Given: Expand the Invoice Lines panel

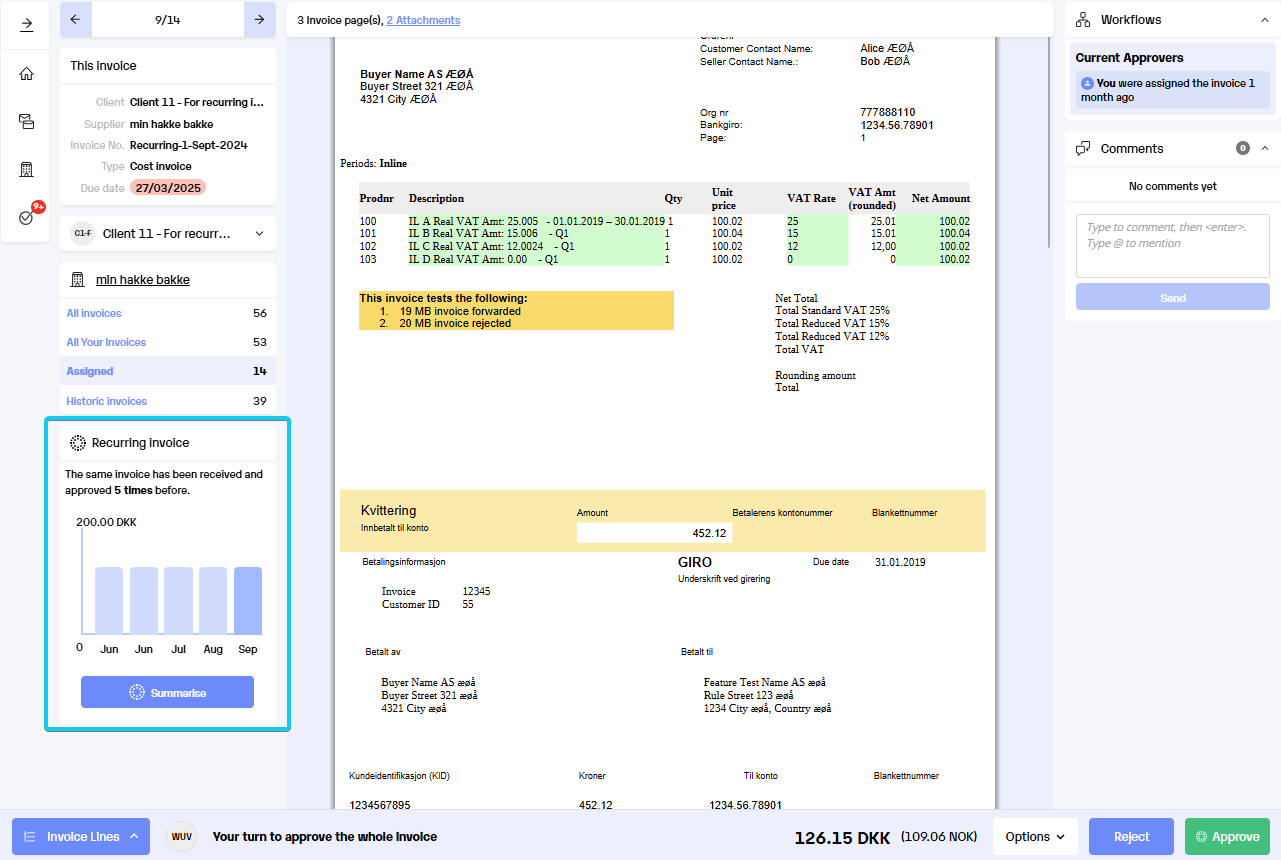Looking at the screenshot, I should click(81, 837).
